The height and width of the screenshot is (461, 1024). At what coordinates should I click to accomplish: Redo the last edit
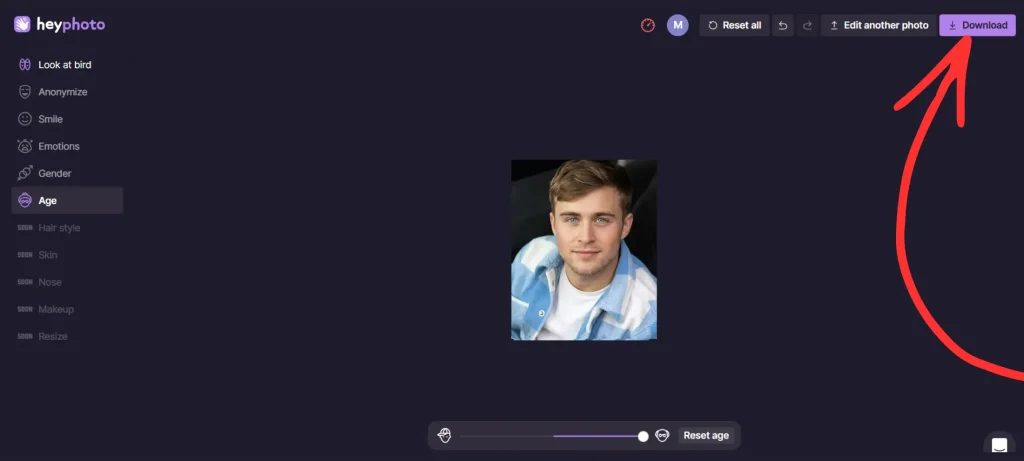pos(807,25)
